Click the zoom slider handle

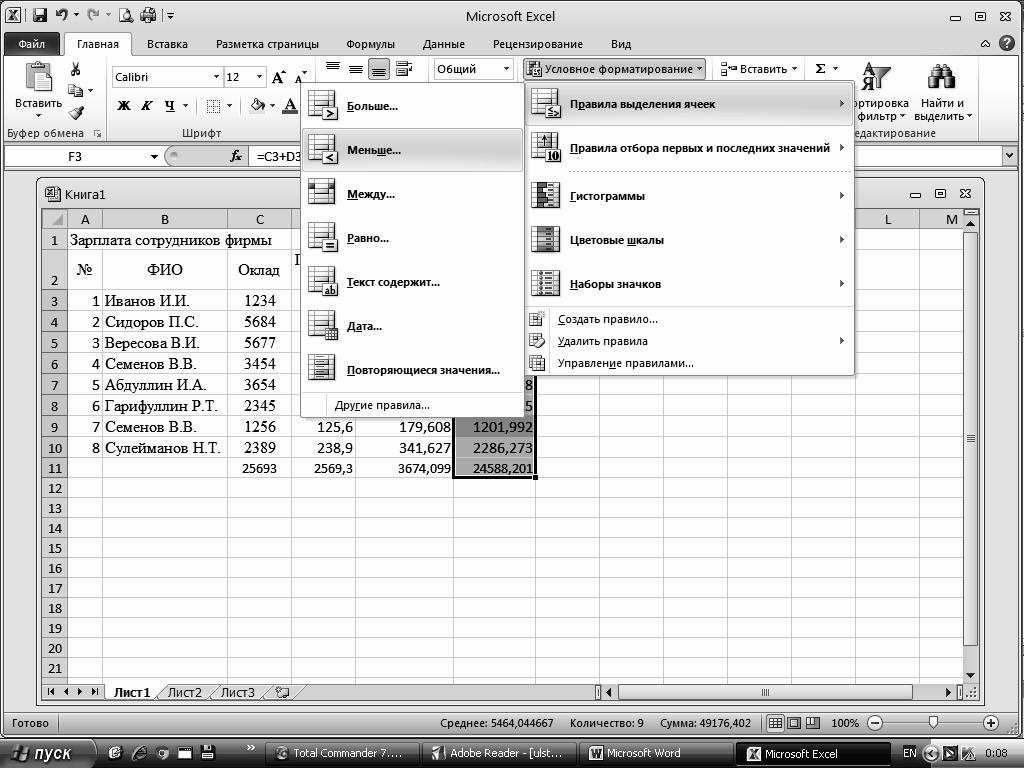933,722
